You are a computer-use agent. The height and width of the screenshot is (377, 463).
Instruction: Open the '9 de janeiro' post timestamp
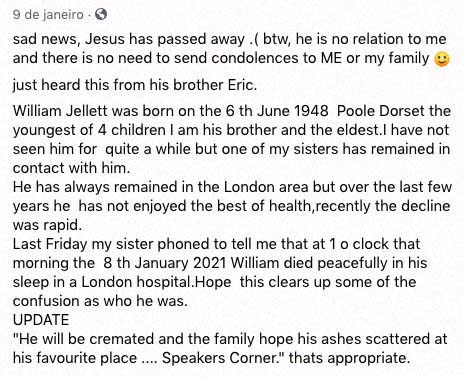click(x=48, y=15)
